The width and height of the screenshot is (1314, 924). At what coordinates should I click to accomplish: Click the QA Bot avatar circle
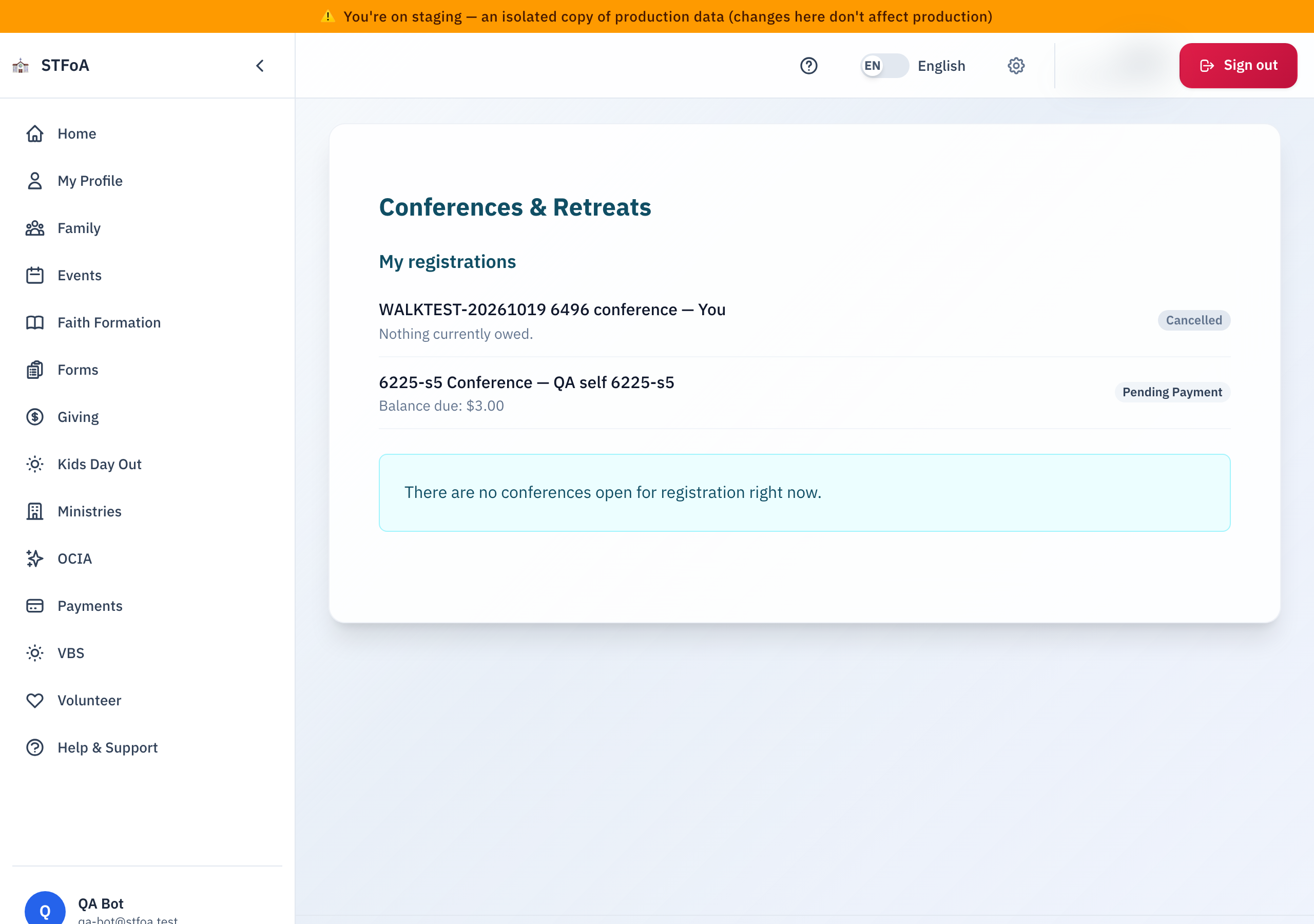coord(45,908)
